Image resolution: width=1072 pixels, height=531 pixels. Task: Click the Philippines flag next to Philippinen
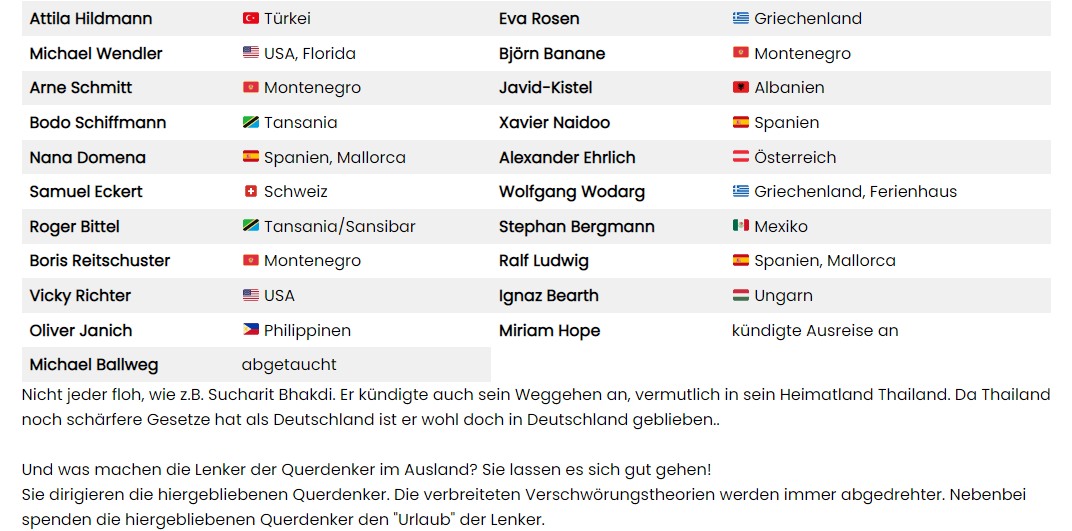251,331
